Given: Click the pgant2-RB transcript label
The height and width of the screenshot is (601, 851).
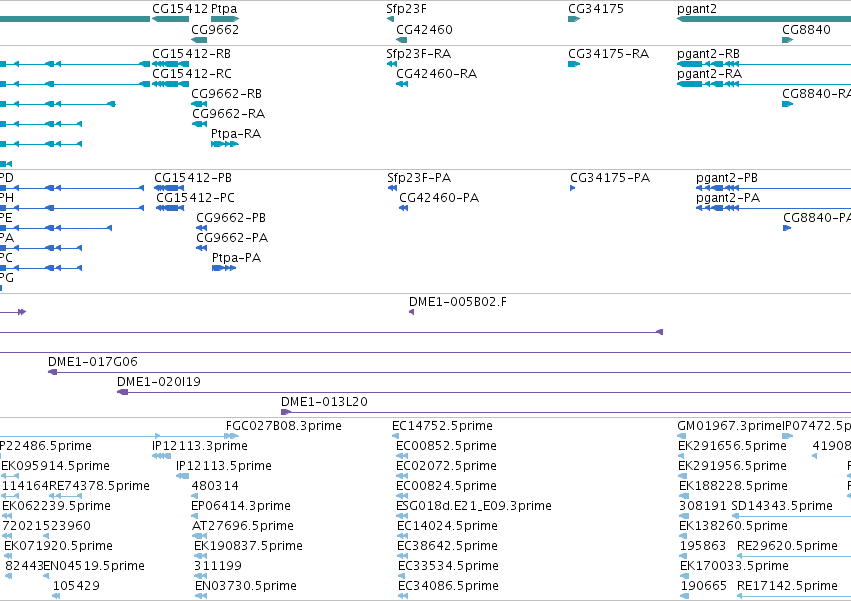Looking at the screenshot, I should coord(708,54).
